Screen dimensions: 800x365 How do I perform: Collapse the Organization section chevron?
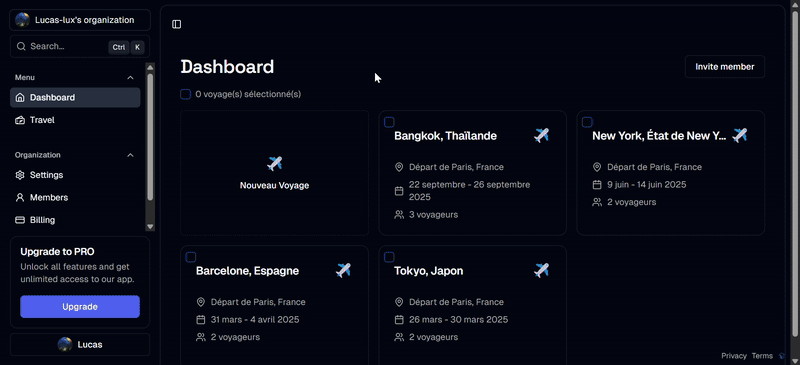[130, 155]
